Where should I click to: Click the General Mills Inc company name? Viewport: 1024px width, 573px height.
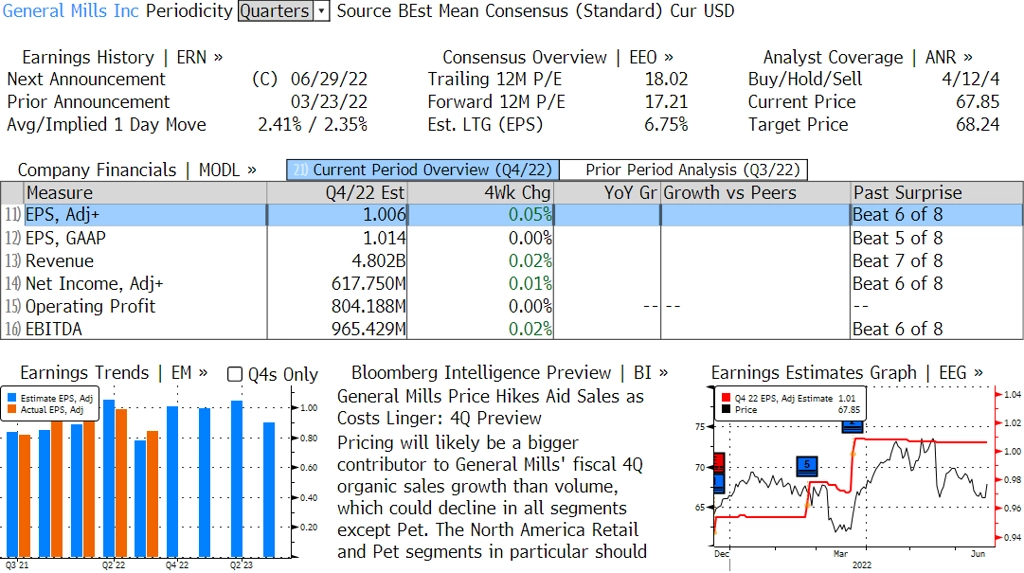(x=71, y=11)
